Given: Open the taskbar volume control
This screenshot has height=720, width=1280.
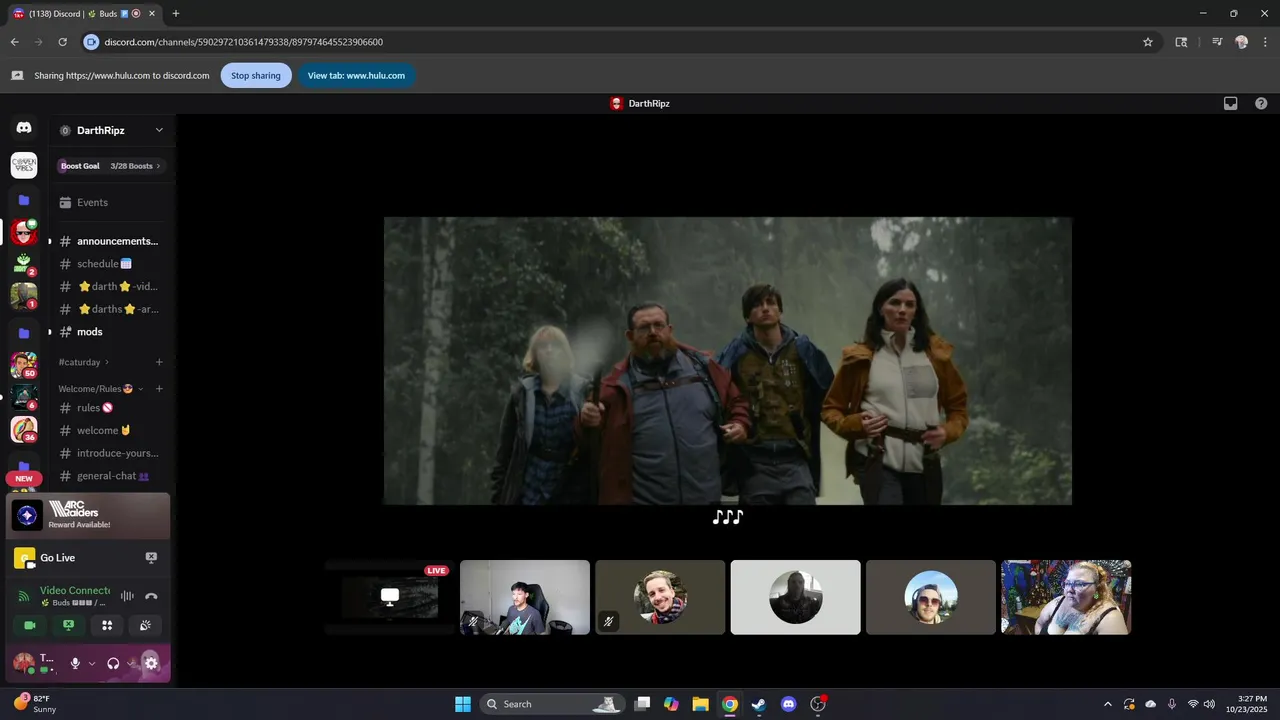Looking at the screenshot, I should point(1210,704).
